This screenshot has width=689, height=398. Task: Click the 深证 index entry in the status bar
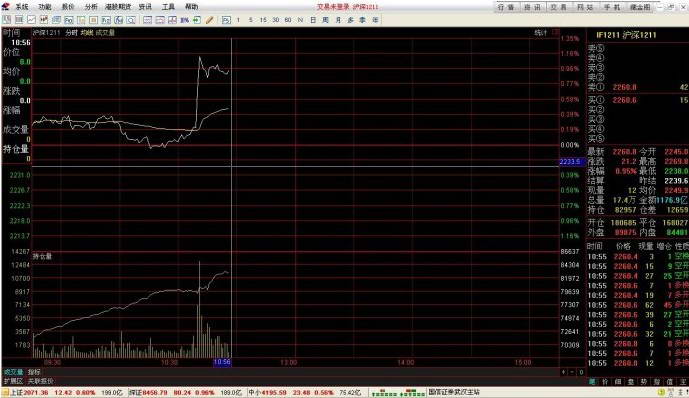tap(185, 392)
